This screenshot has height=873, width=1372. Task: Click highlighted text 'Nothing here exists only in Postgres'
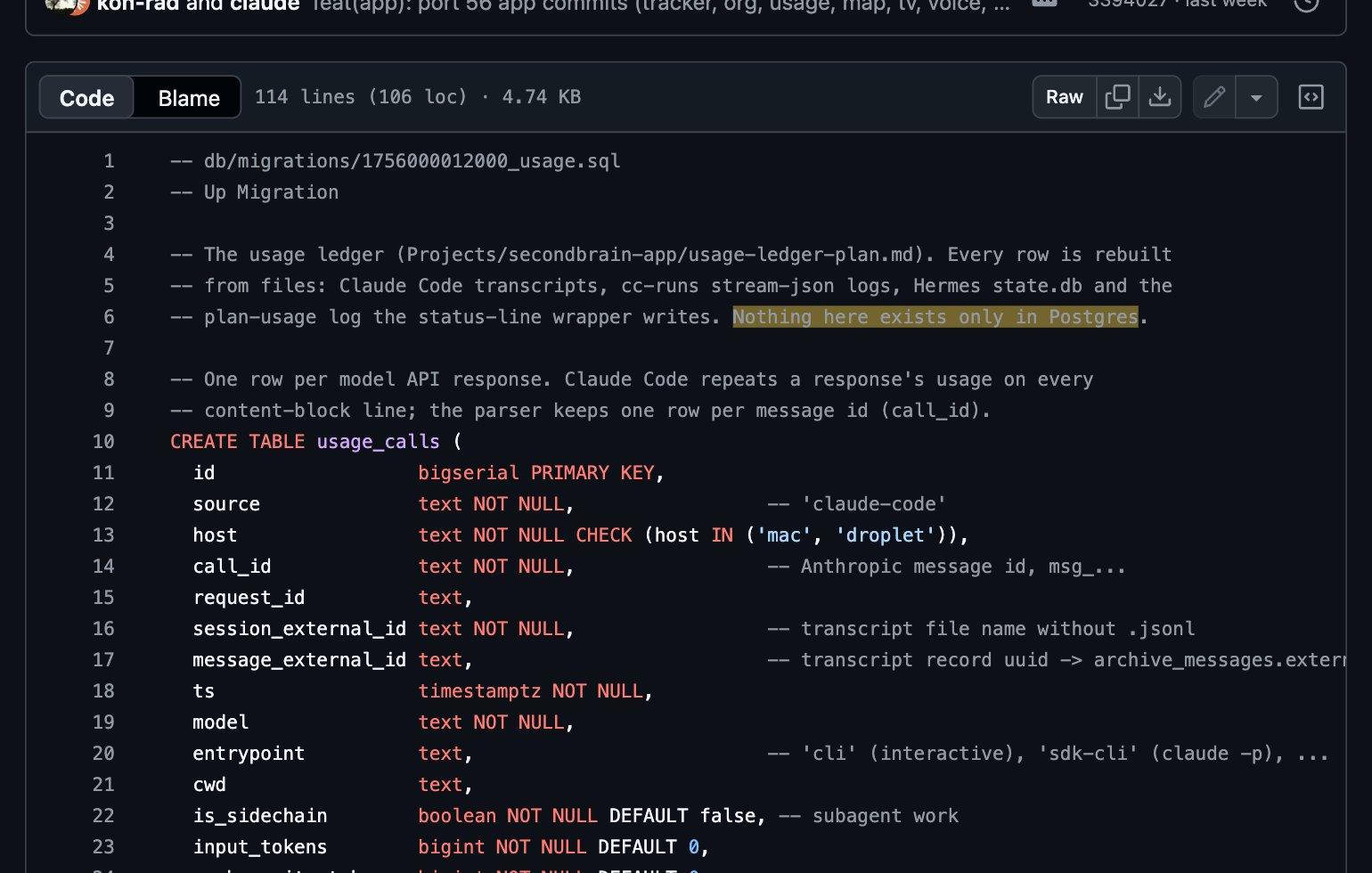[x=935, y=317]
